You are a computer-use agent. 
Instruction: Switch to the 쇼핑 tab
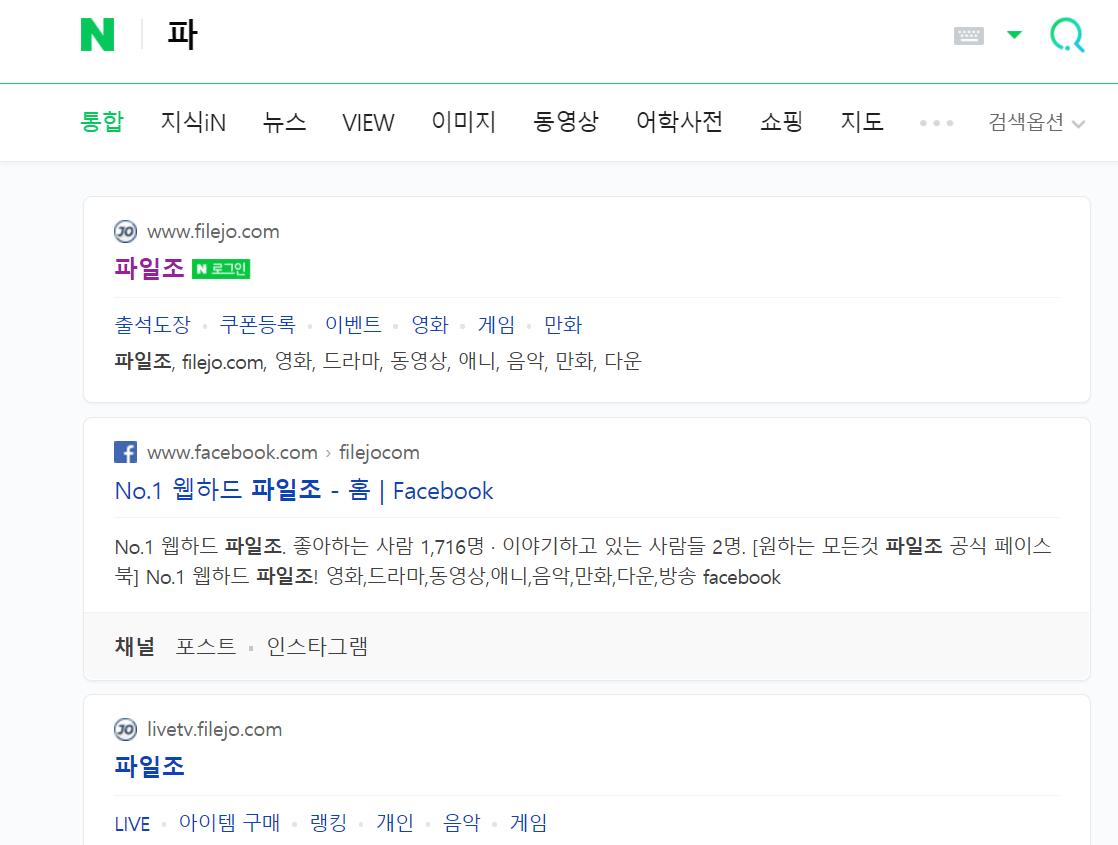(x=782, y=122)
